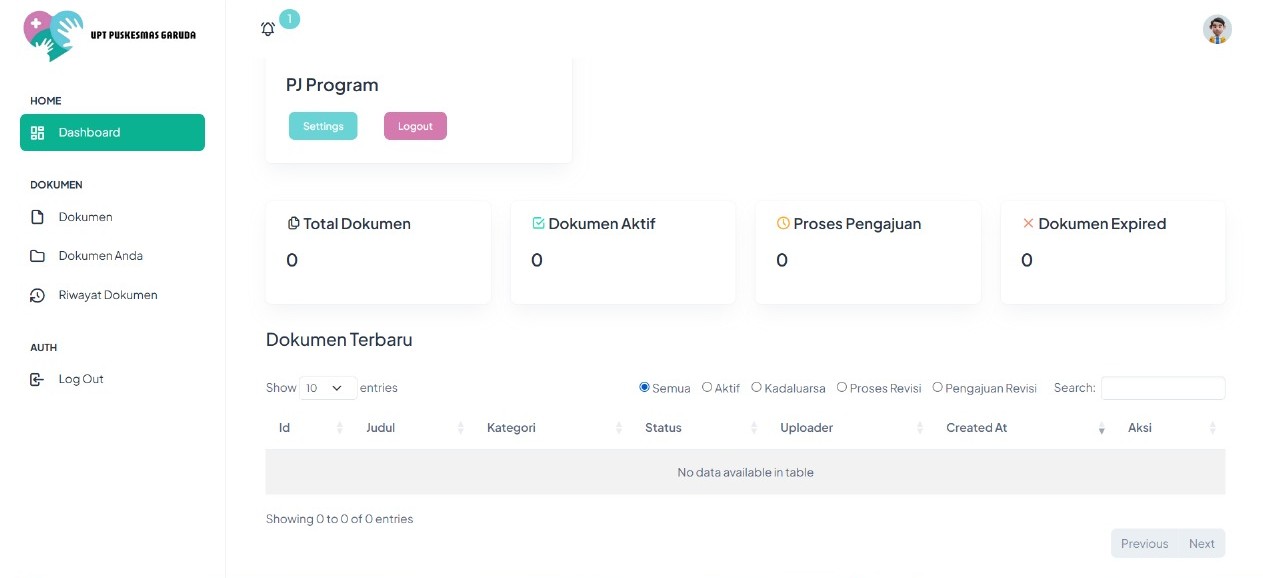This screenshot has width=1263, height=578.
Task: Click the Riwayat Dokumen history icon
Action: tap(37, 295)
